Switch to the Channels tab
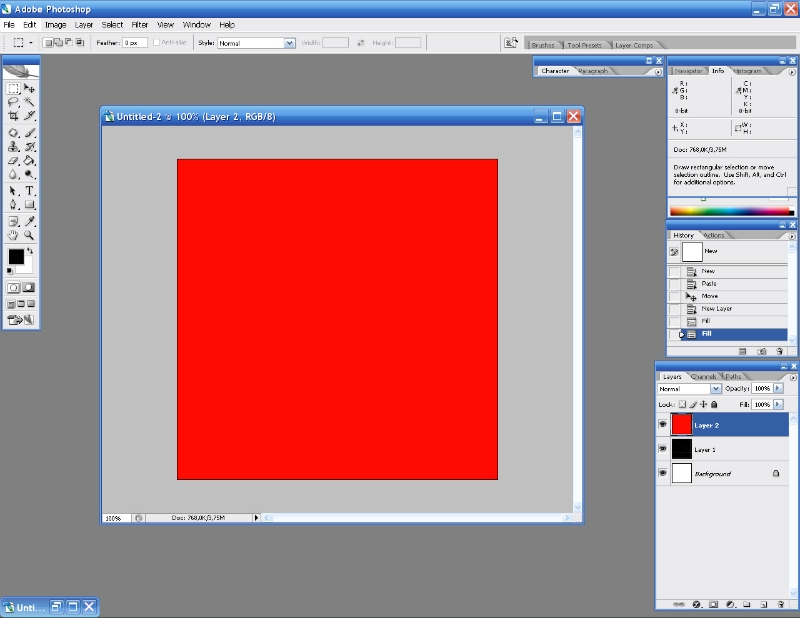This screenshot has height=618, width=800. 704,376
